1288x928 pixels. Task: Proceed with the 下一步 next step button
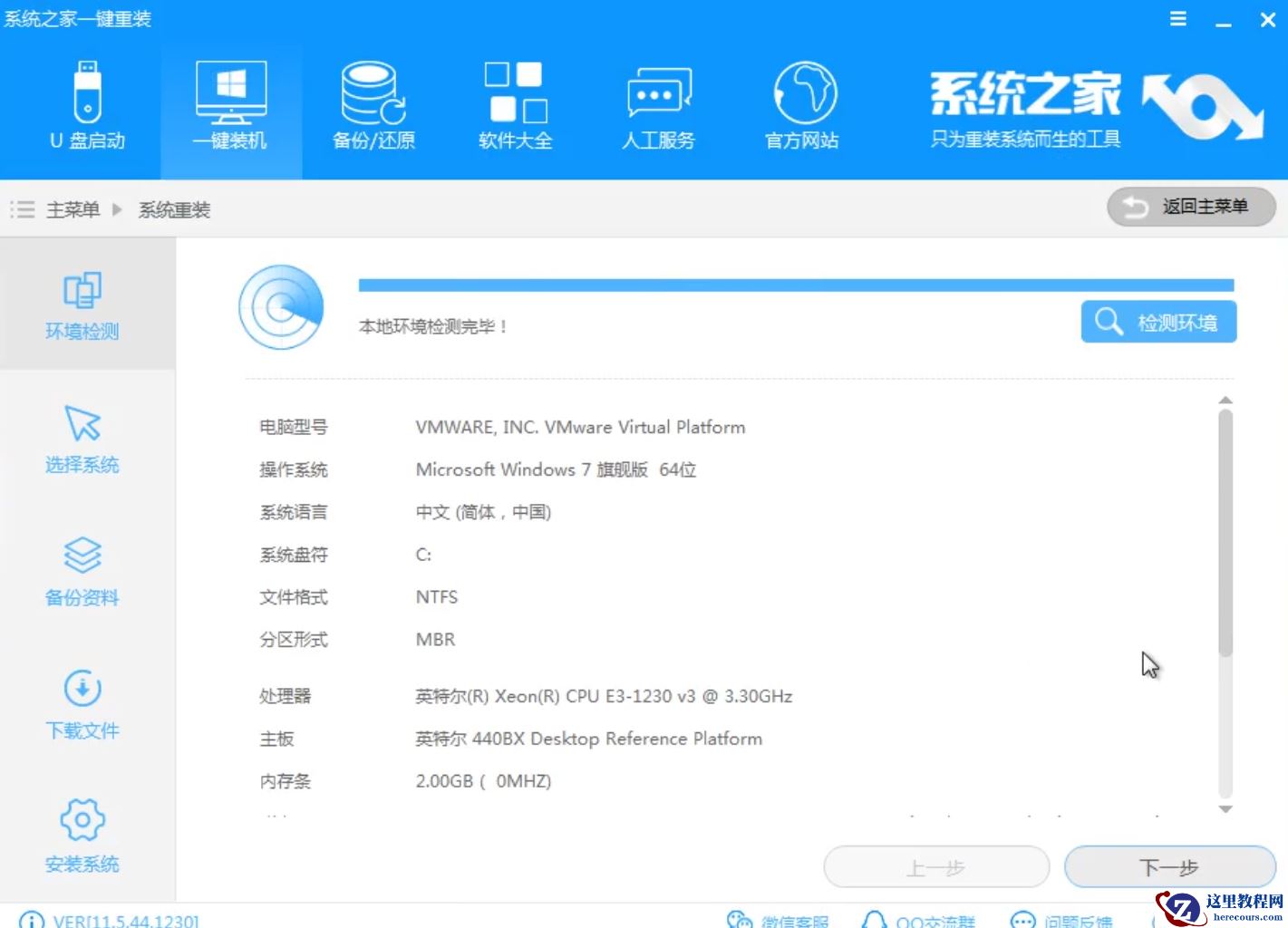(x=1169, y=867)
